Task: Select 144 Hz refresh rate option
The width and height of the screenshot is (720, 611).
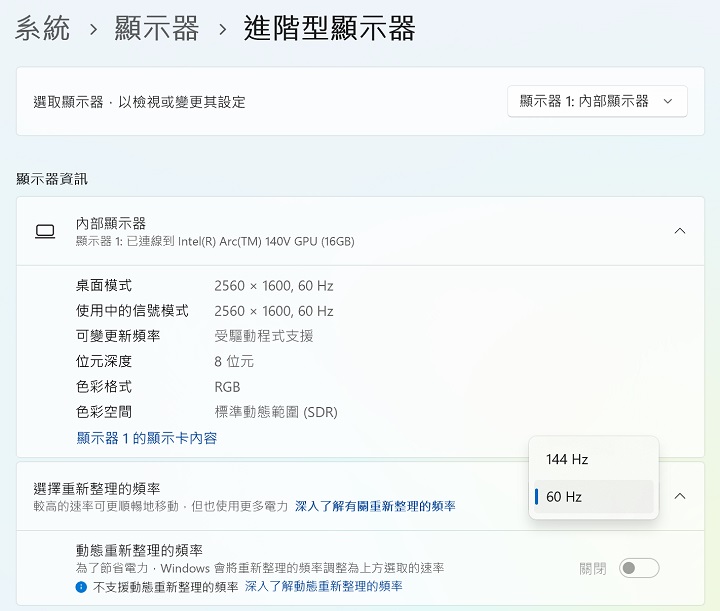Action: (x=593, y=459)
